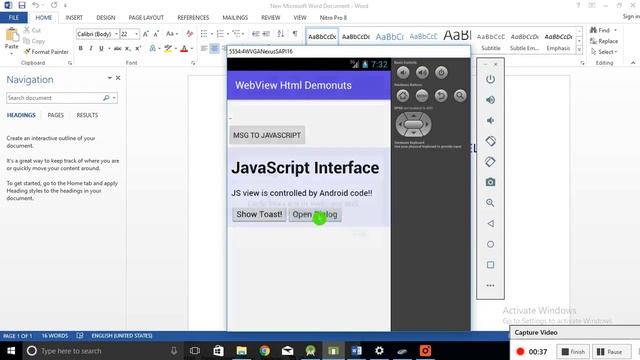The width and height of the screenshot is (640, 360).
Task: Take emulator screenshot with camera icon
Action: pyautogui.click(x=490, y=182)
